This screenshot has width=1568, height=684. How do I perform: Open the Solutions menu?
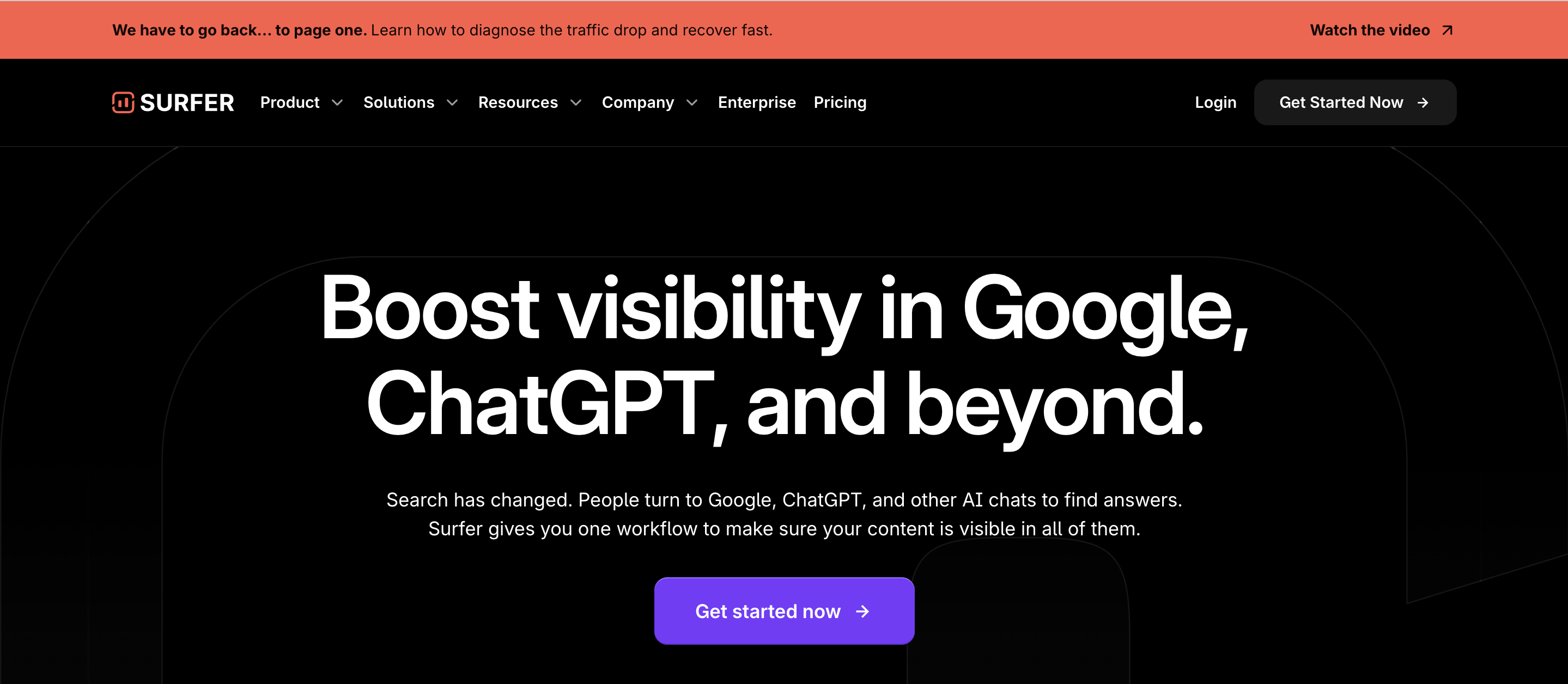point(399,102)
